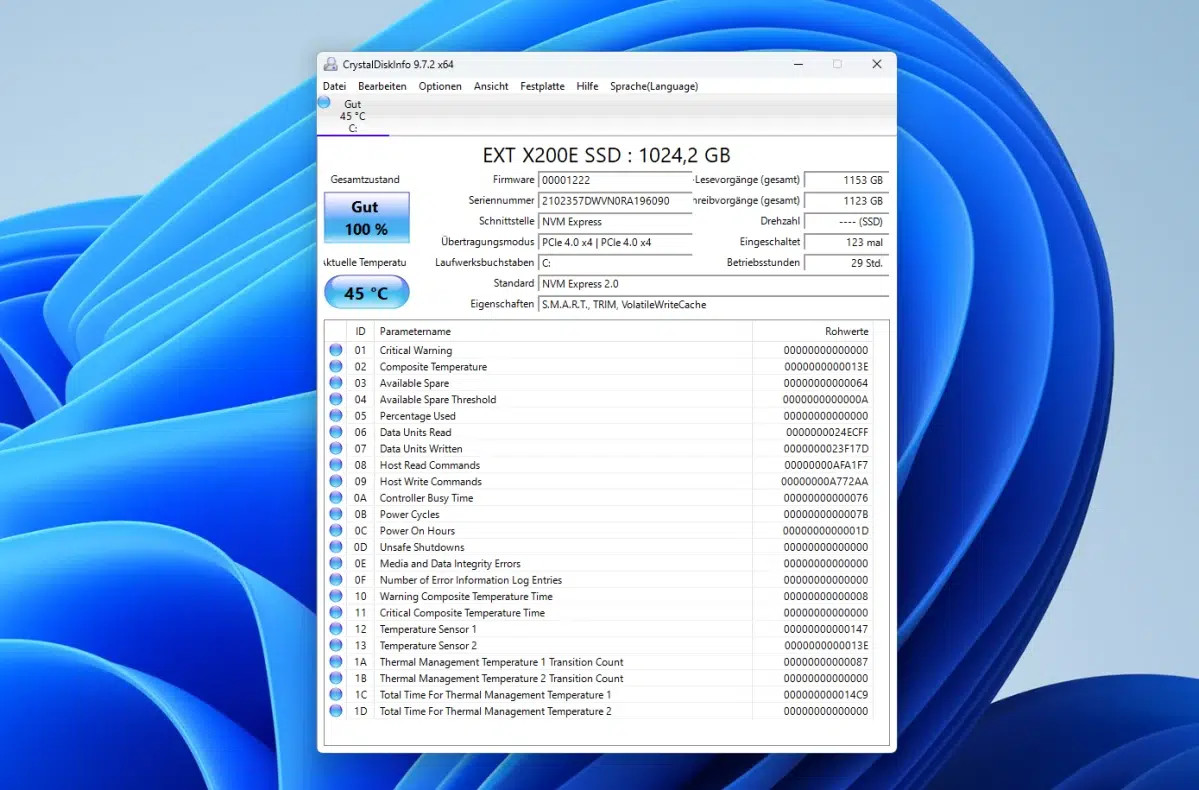Click status icon for Power Cycles row
Viewport: 1199px width, 790px height.
click(x=336, y=515)
